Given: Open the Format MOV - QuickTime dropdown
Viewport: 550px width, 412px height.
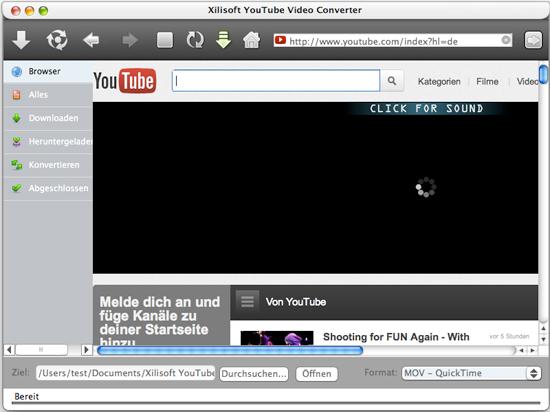Looking at the screenshot, I should [471, 373].
